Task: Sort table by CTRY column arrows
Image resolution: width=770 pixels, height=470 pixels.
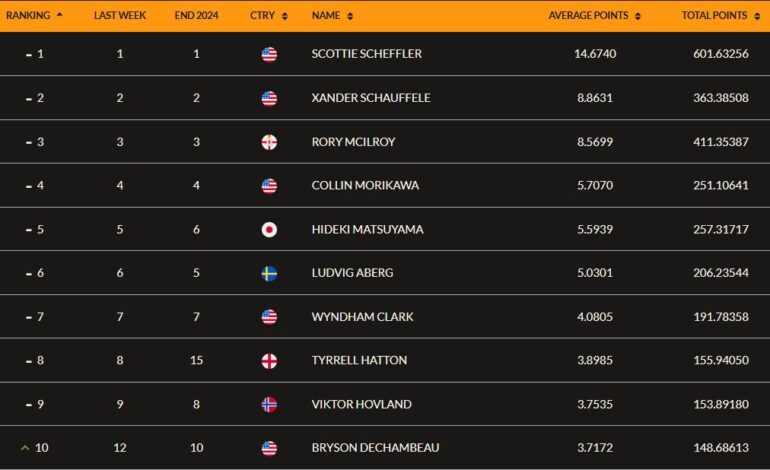Action: coord(284,16)
